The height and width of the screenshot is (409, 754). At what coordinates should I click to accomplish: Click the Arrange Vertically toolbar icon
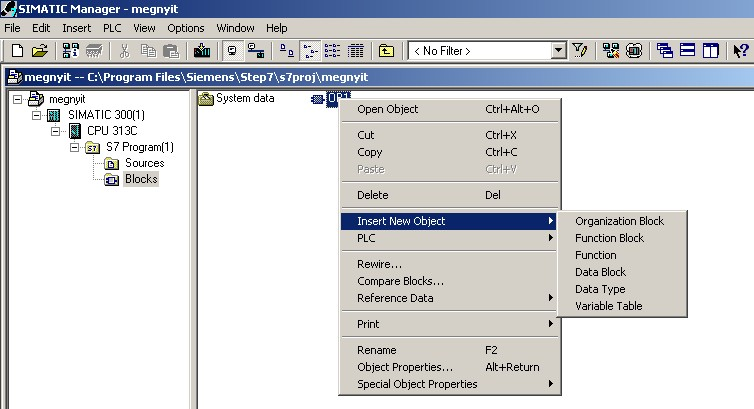pyautogui.click(x=711, y=50)
